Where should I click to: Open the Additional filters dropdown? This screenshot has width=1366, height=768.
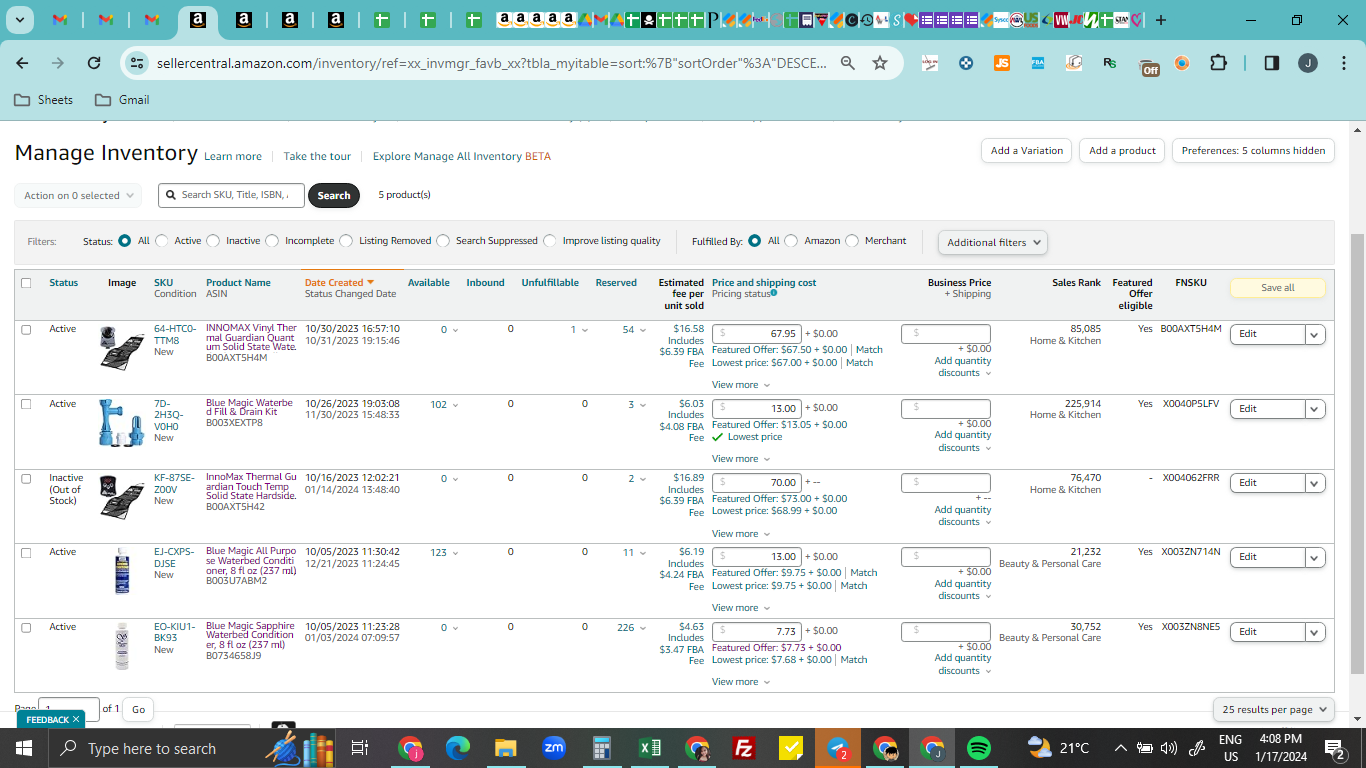click(992, 242)
